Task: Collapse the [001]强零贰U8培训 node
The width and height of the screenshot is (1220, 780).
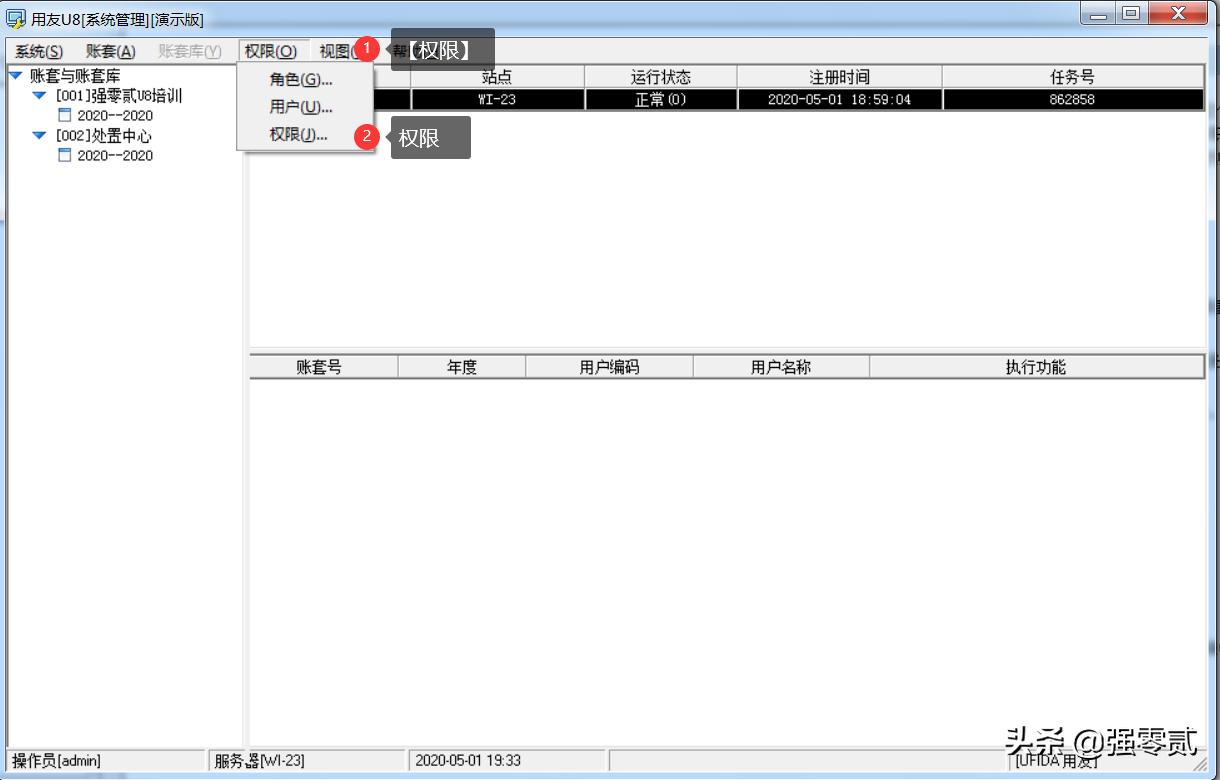Action: pyautogui.click(x=38, y=96)
